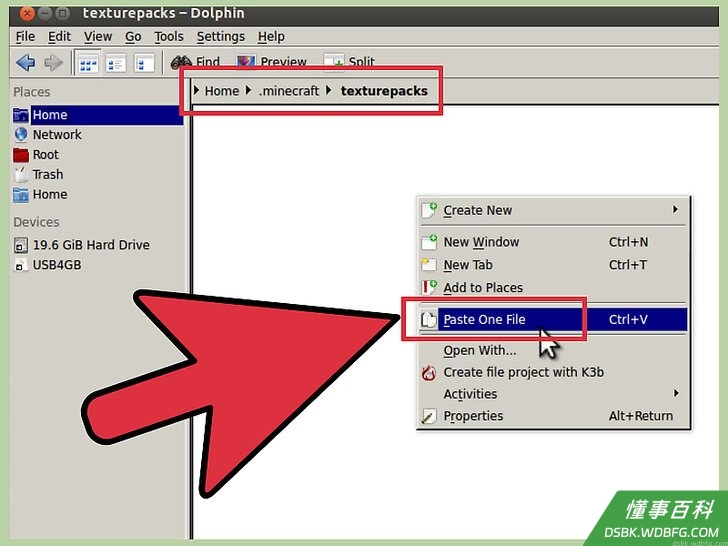Switch to Details view mode
The height and width of the screenshot is (546, 728).
(116, 63)
